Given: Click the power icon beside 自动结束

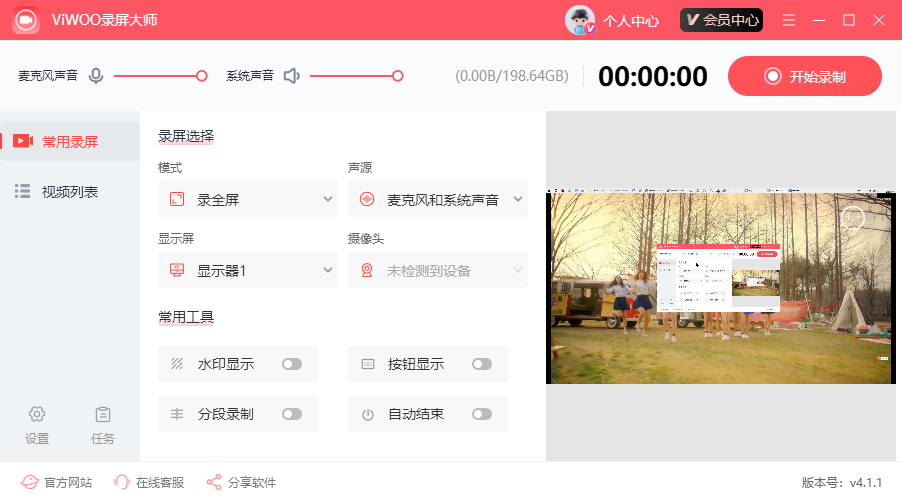Looking at the screenshot, I should point(368,415).
